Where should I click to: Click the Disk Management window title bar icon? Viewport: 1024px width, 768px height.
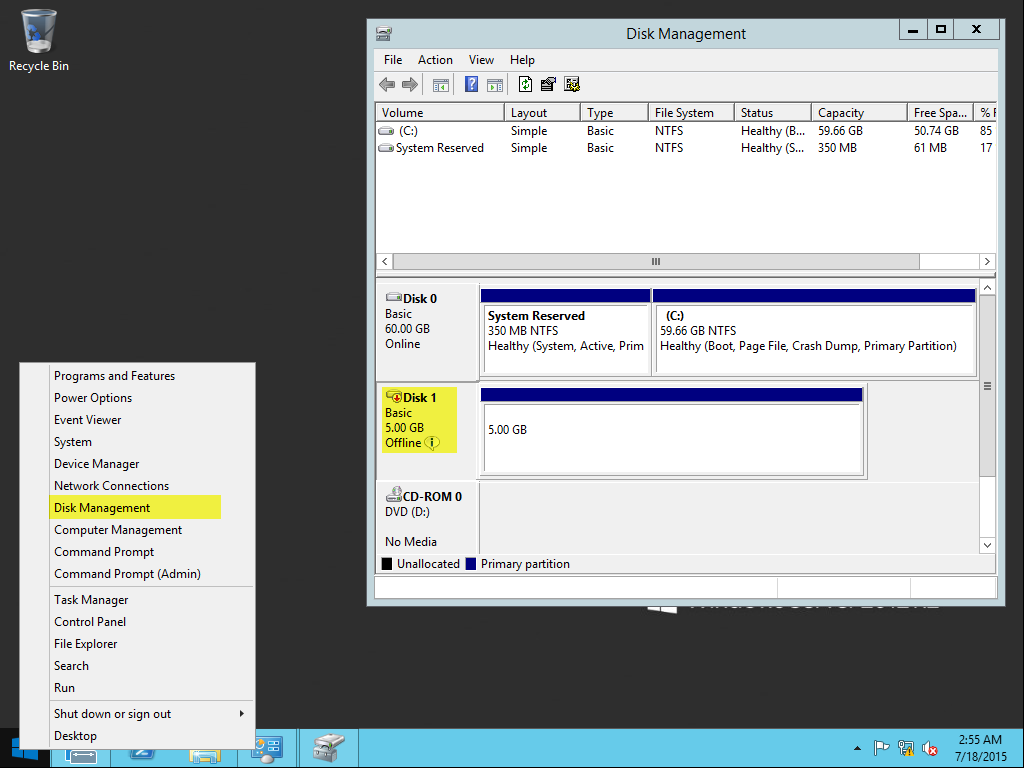[x=384, y=33]
